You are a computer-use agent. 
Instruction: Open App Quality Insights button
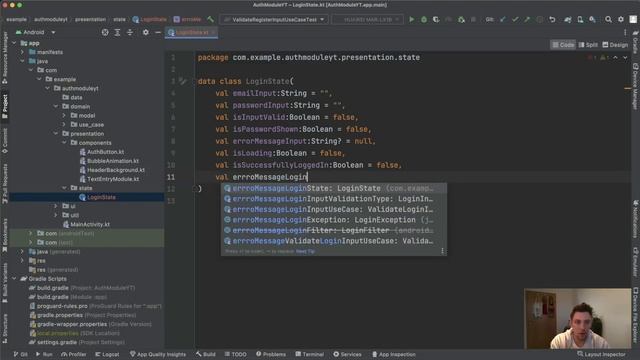tap(158, 354)
